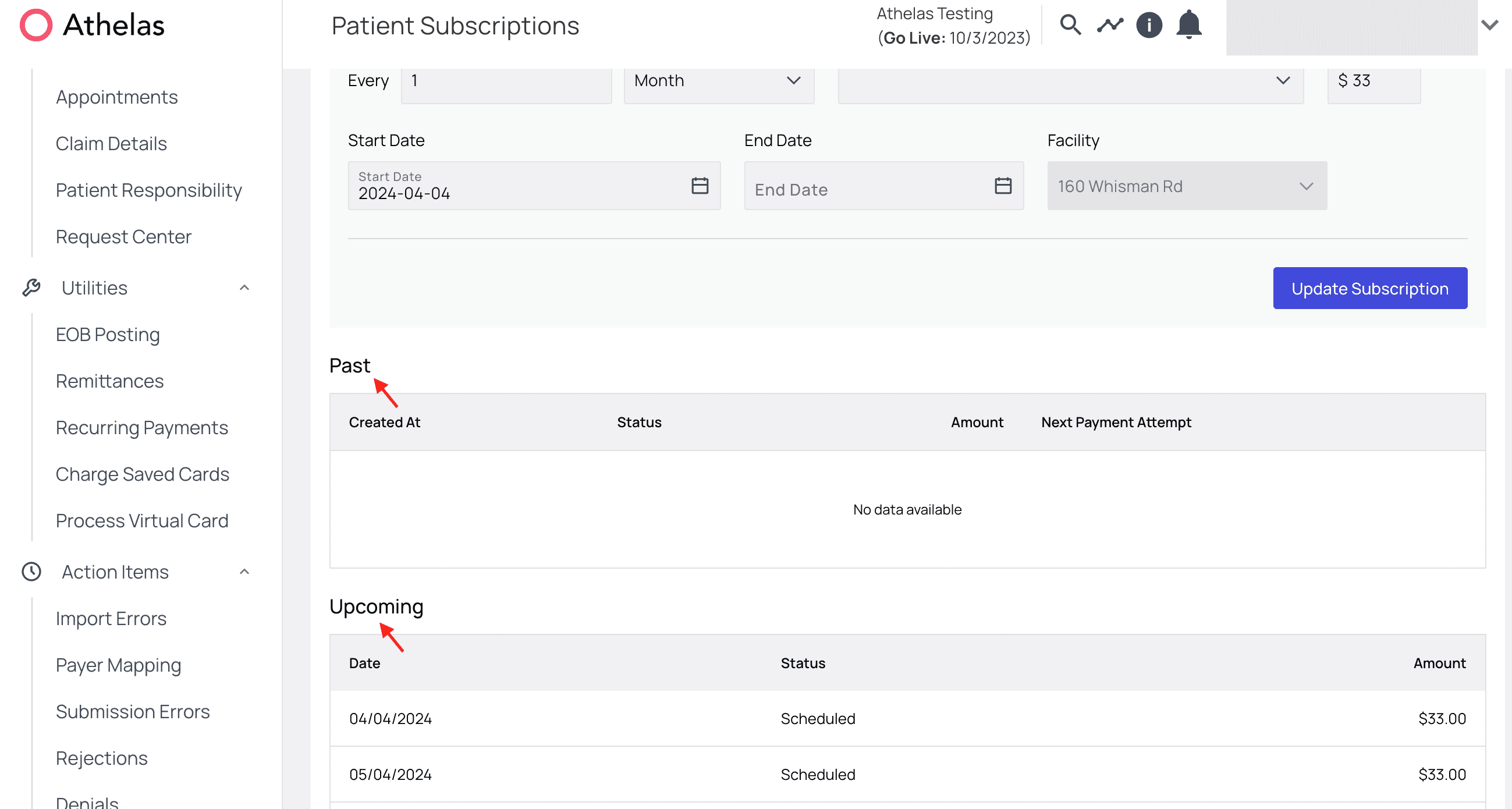The width and height of the screenshot is (1512, 809).
Task: Click the Utilities wrench icon
Action: pos(31,288)
